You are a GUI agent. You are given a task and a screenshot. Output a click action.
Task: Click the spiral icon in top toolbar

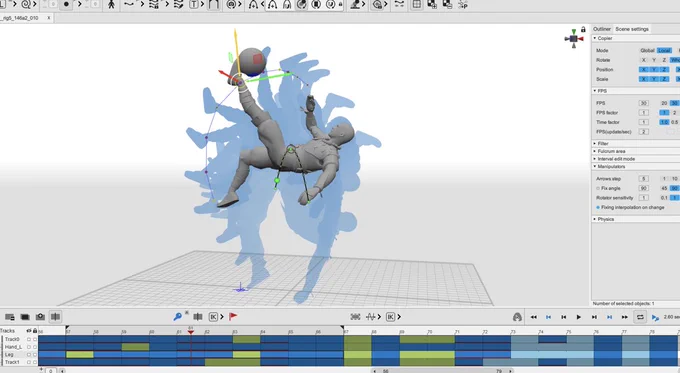pyautogui.click(x=26, y=4)
